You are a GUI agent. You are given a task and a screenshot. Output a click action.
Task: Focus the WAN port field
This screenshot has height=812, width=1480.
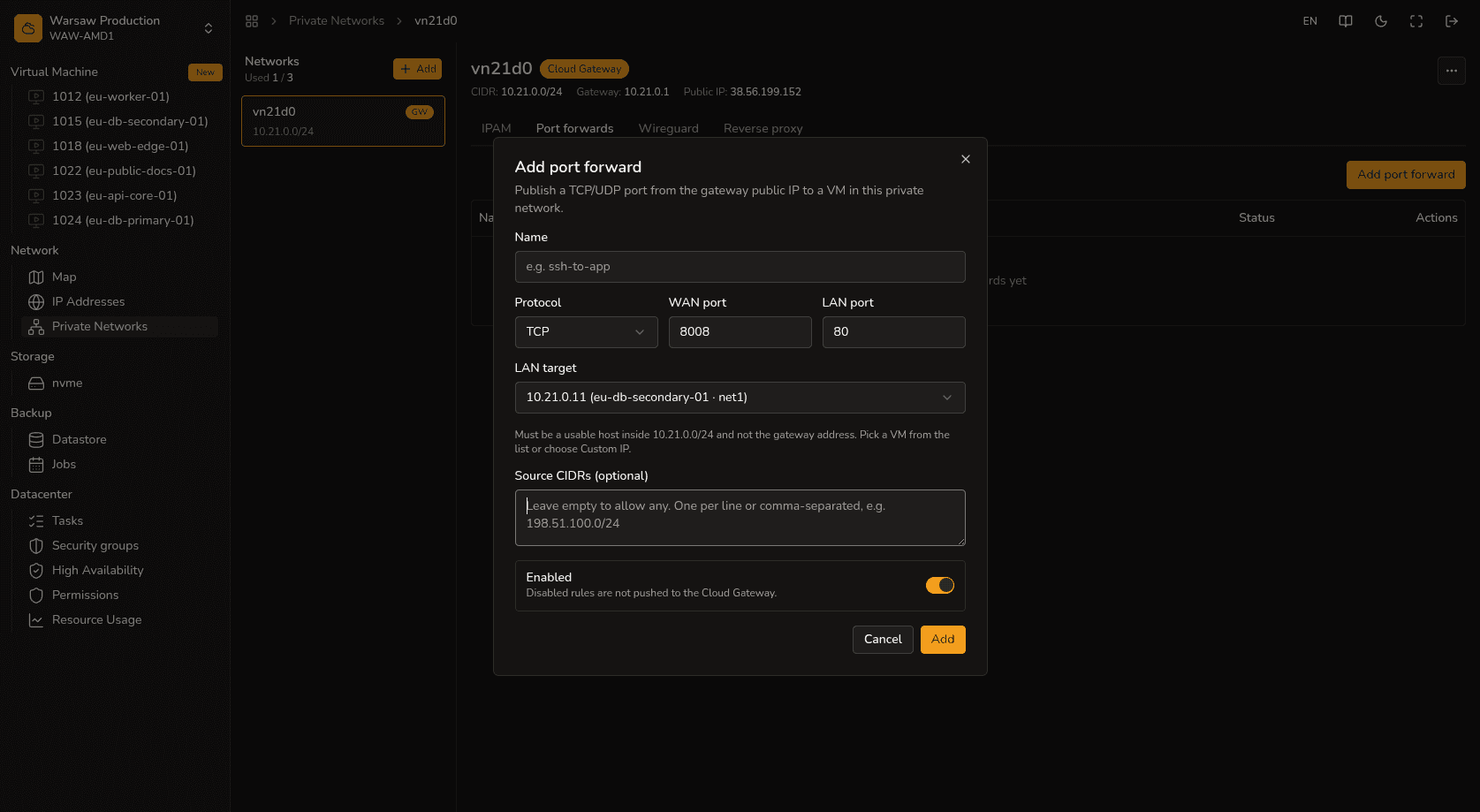(740, 332)
